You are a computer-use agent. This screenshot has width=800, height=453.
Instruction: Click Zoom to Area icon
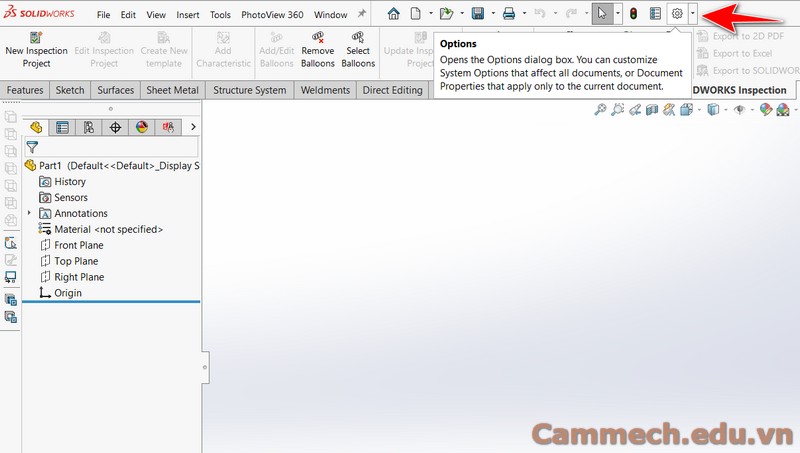[617, 109]
